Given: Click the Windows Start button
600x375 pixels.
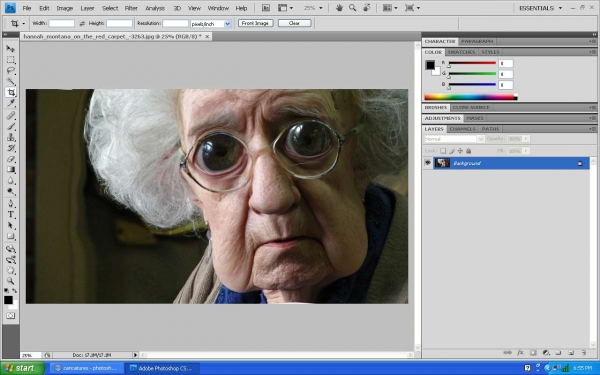Looking at the screenshot, I should pyautogui.click(x=22, y=368).
